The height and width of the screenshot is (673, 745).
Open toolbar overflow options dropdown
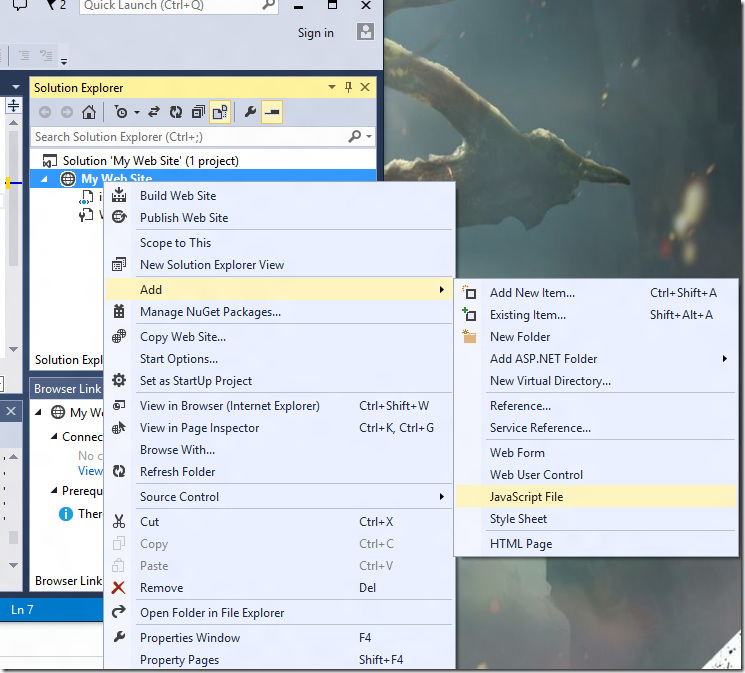coord(64,61)
